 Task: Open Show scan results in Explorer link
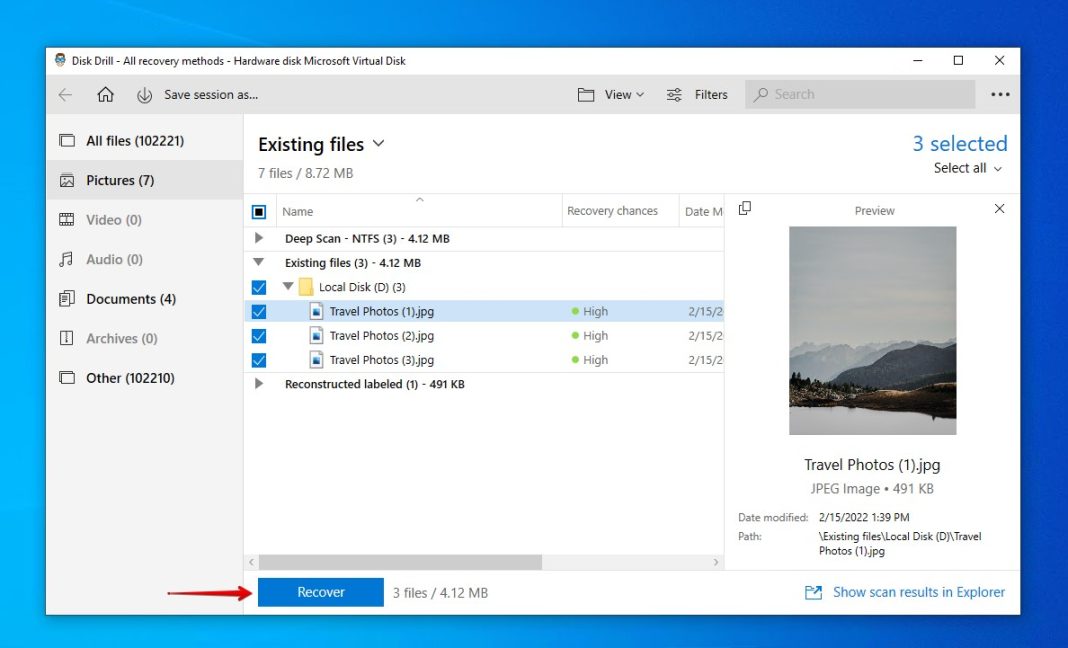pos(919,592)
